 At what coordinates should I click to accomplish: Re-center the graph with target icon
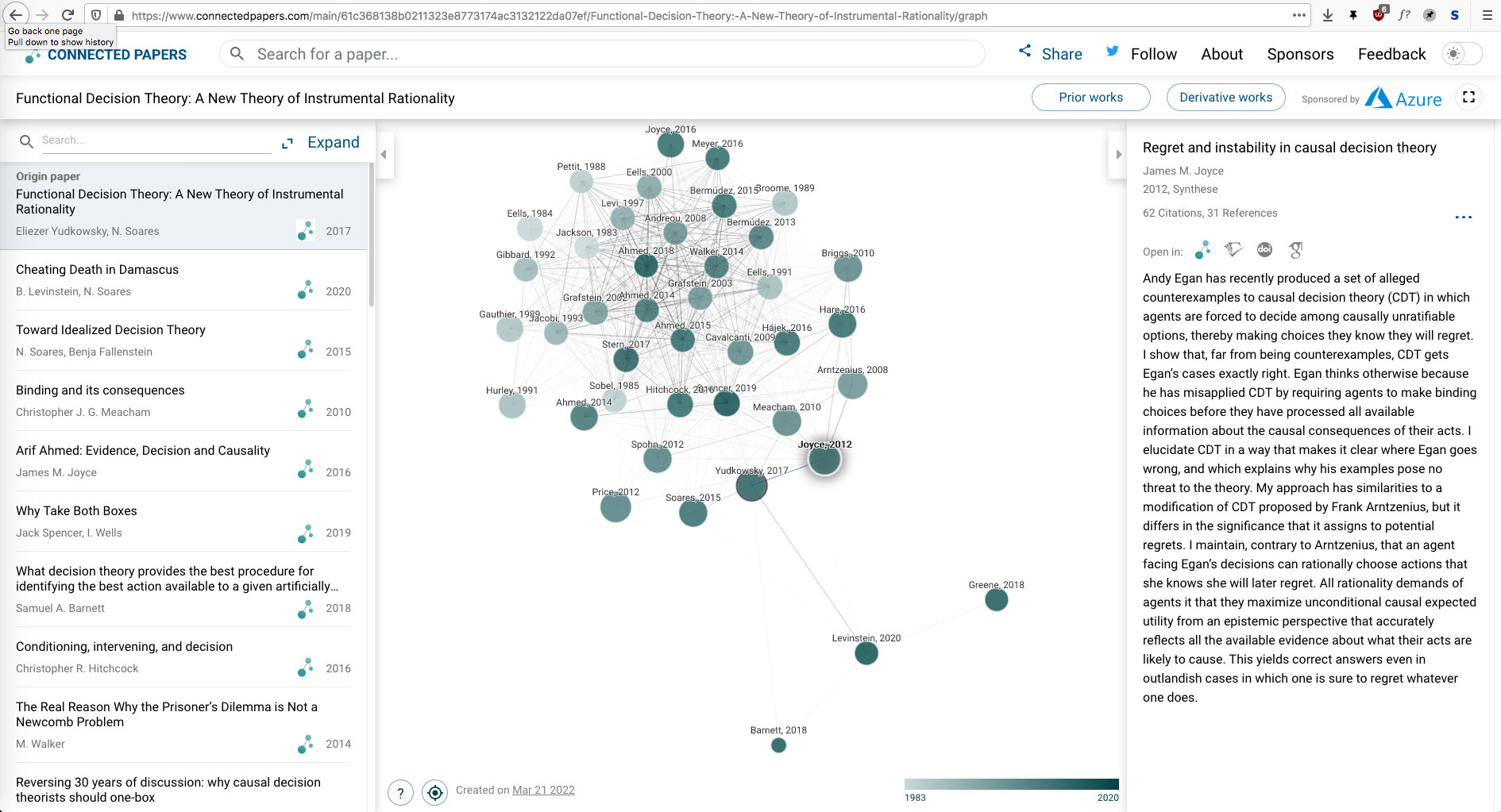point(434,792)
